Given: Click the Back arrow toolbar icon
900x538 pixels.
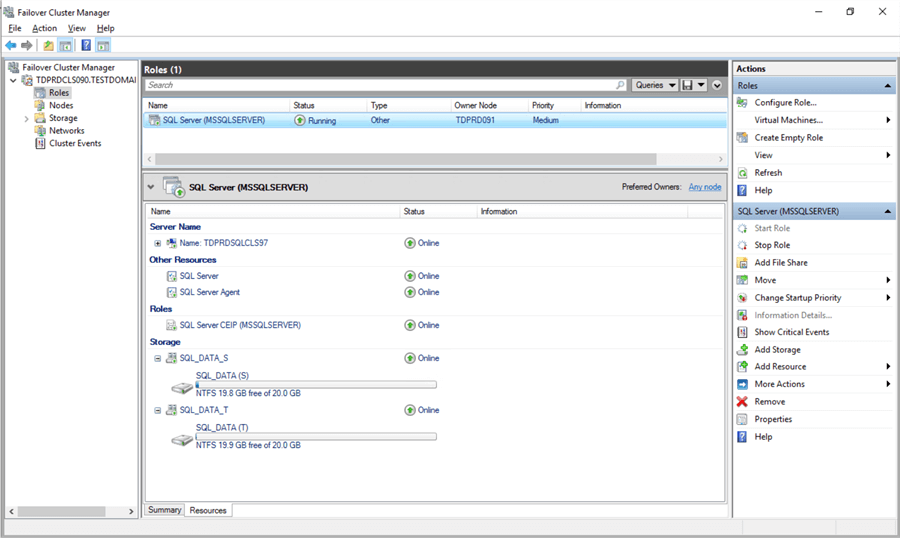Looking at the screenshot, I should pos(11,45).
